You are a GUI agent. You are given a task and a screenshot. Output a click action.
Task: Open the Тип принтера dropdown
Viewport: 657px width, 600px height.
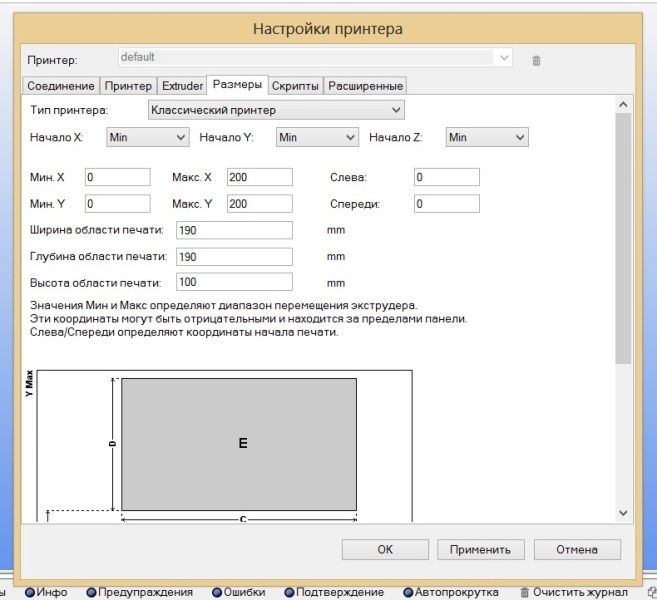(x=276, y=109)
